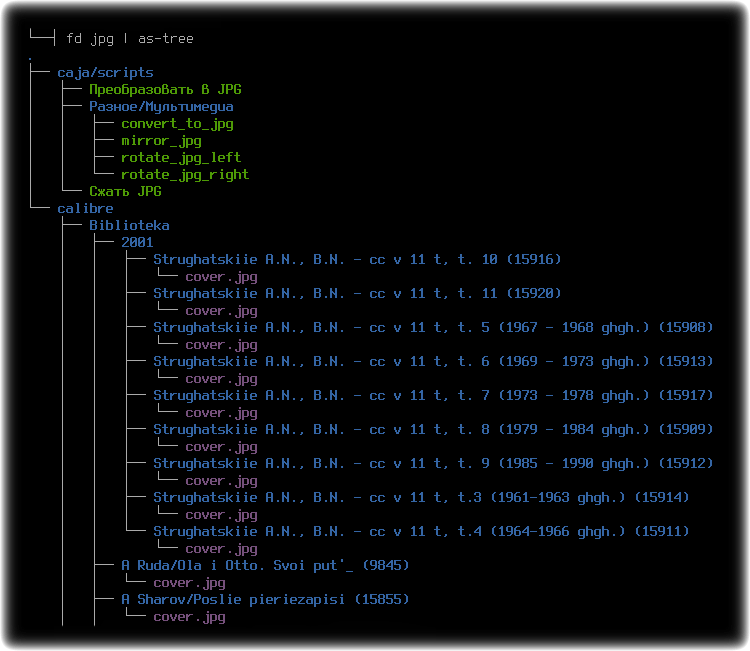Select the "Разное/Мультимедиа" folder entry
This screenshot has height=651, width=750.
click(161, 107)
